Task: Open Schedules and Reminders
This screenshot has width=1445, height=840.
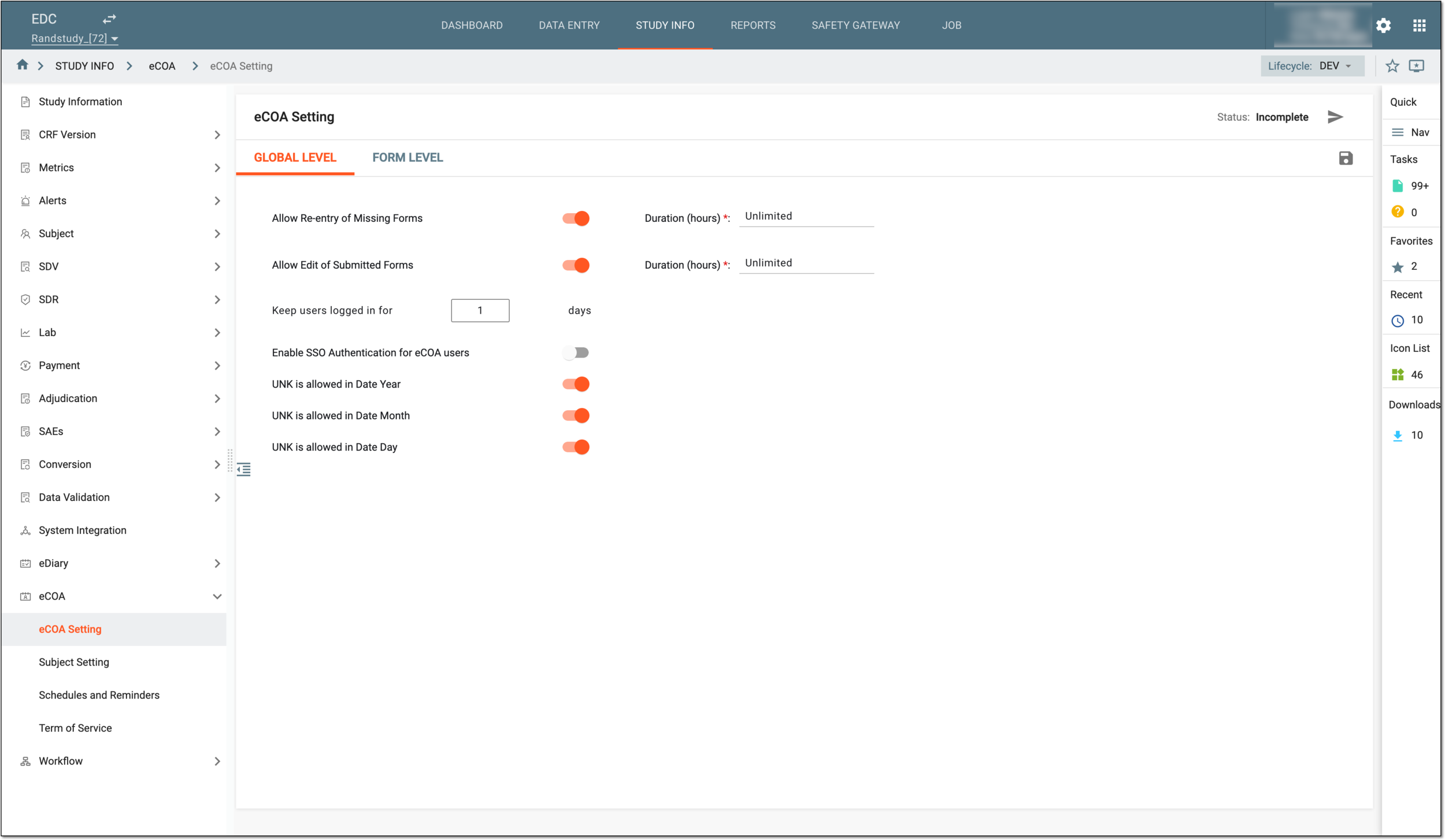Action: [99, 695]
